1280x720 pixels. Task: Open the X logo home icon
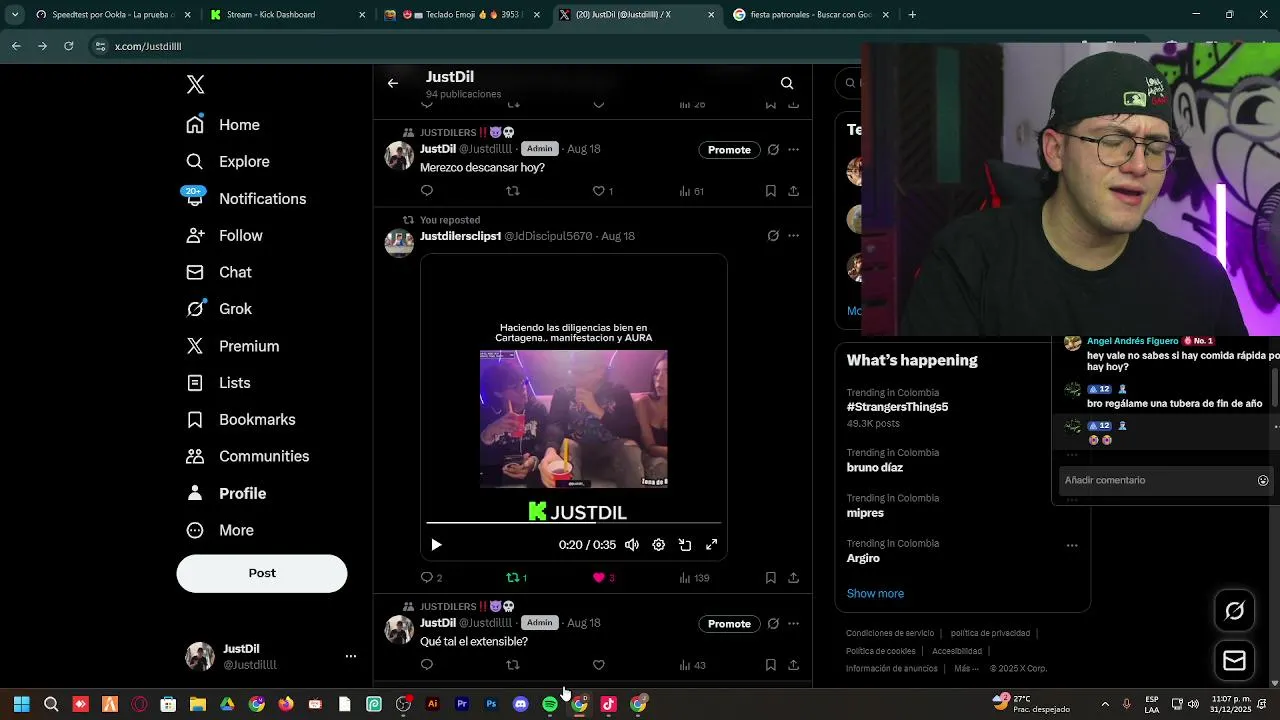(x=195, y=84)
